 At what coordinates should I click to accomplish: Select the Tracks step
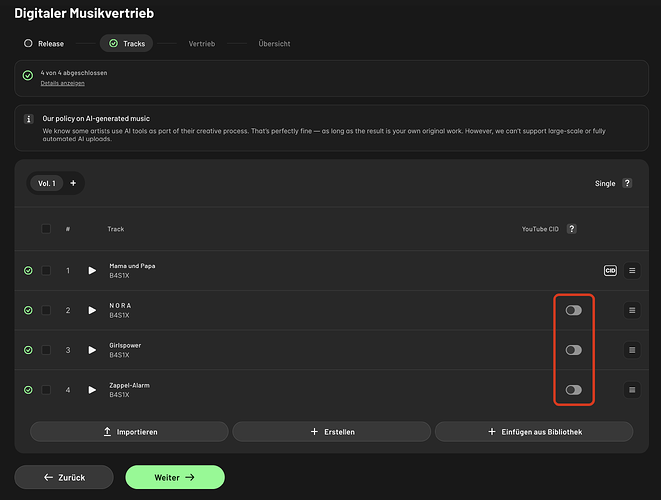tap(126, 43)
